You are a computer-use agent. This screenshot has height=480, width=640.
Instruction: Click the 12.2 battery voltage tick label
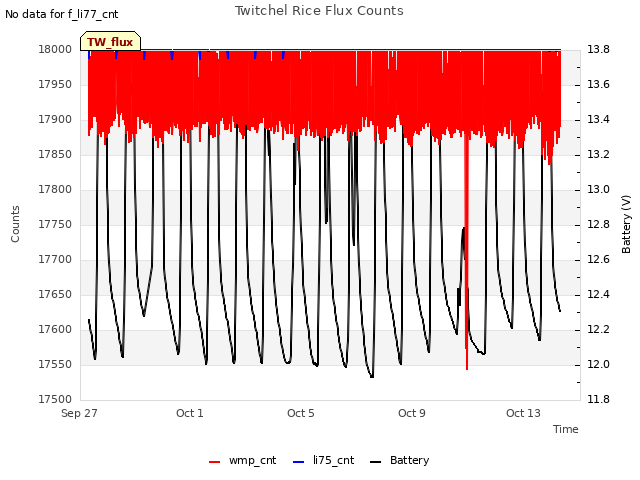[598, 329]
